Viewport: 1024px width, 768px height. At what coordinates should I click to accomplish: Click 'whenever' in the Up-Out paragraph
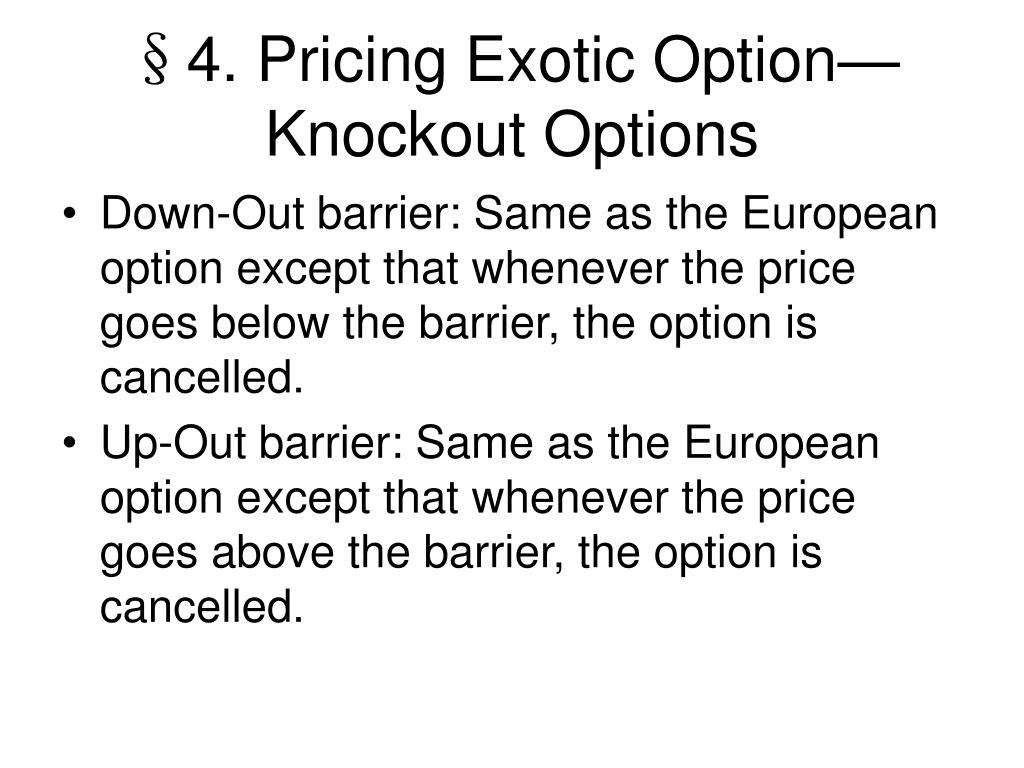(570, 498)
